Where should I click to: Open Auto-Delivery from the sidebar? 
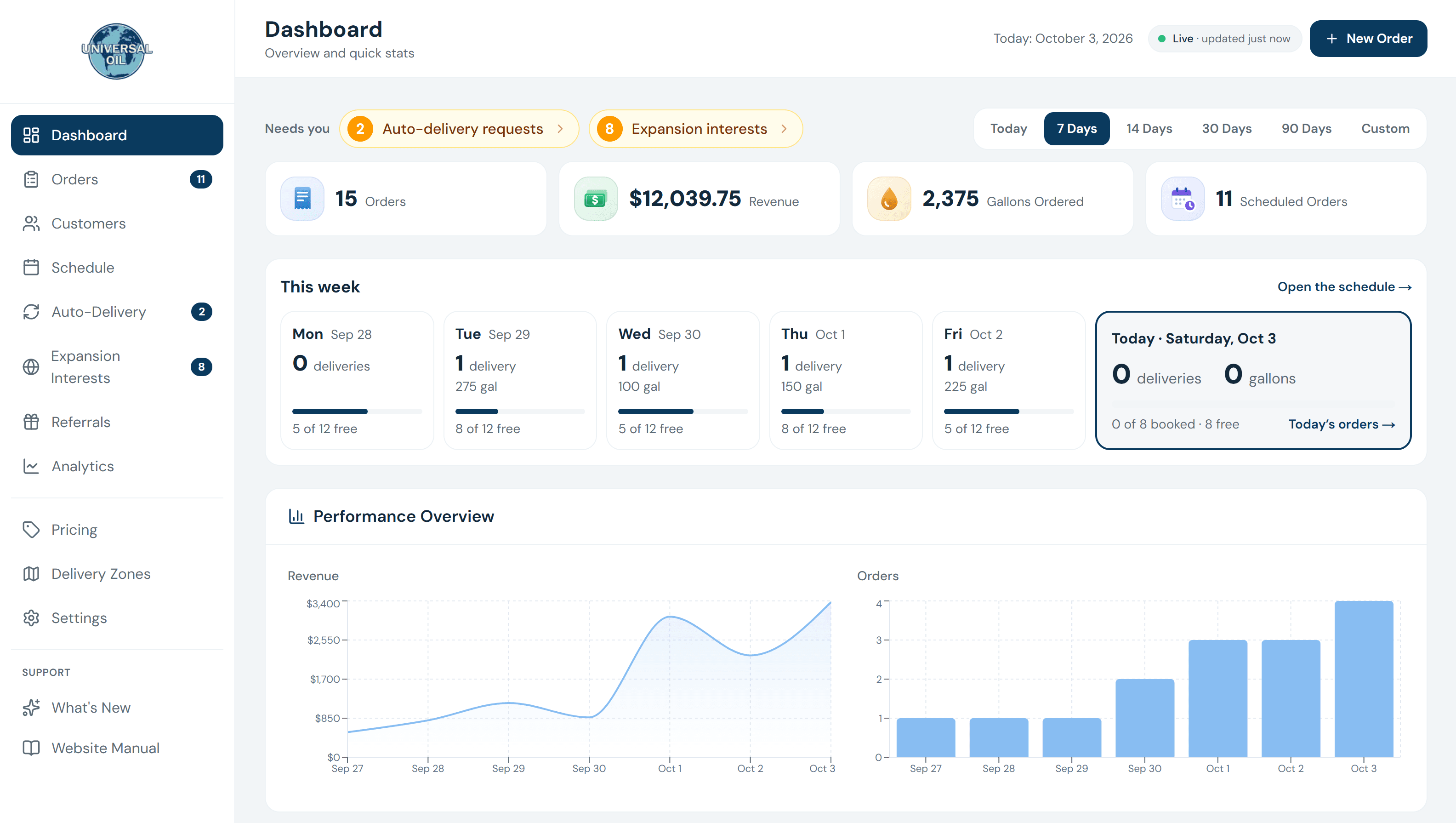click(117, 311)
